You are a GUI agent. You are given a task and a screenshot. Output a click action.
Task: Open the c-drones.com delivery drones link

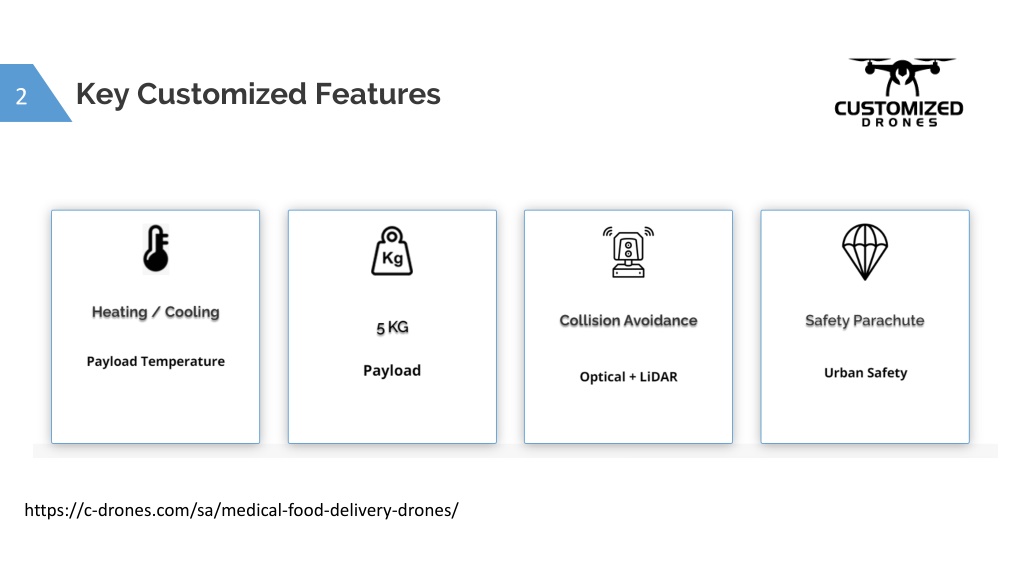coord(241,511)
